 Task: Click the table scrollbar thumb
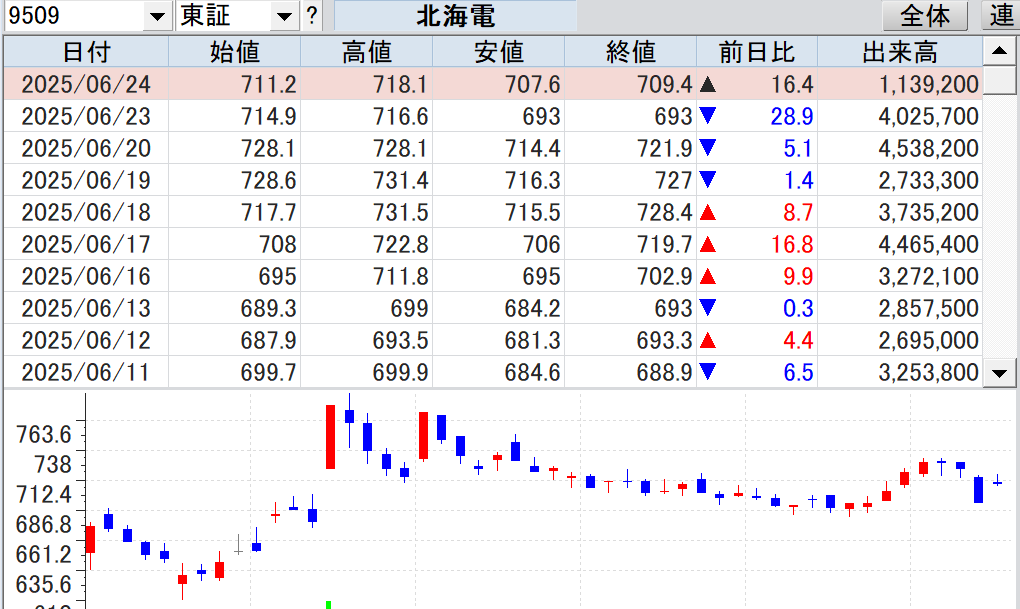(x=1000, y=80)
